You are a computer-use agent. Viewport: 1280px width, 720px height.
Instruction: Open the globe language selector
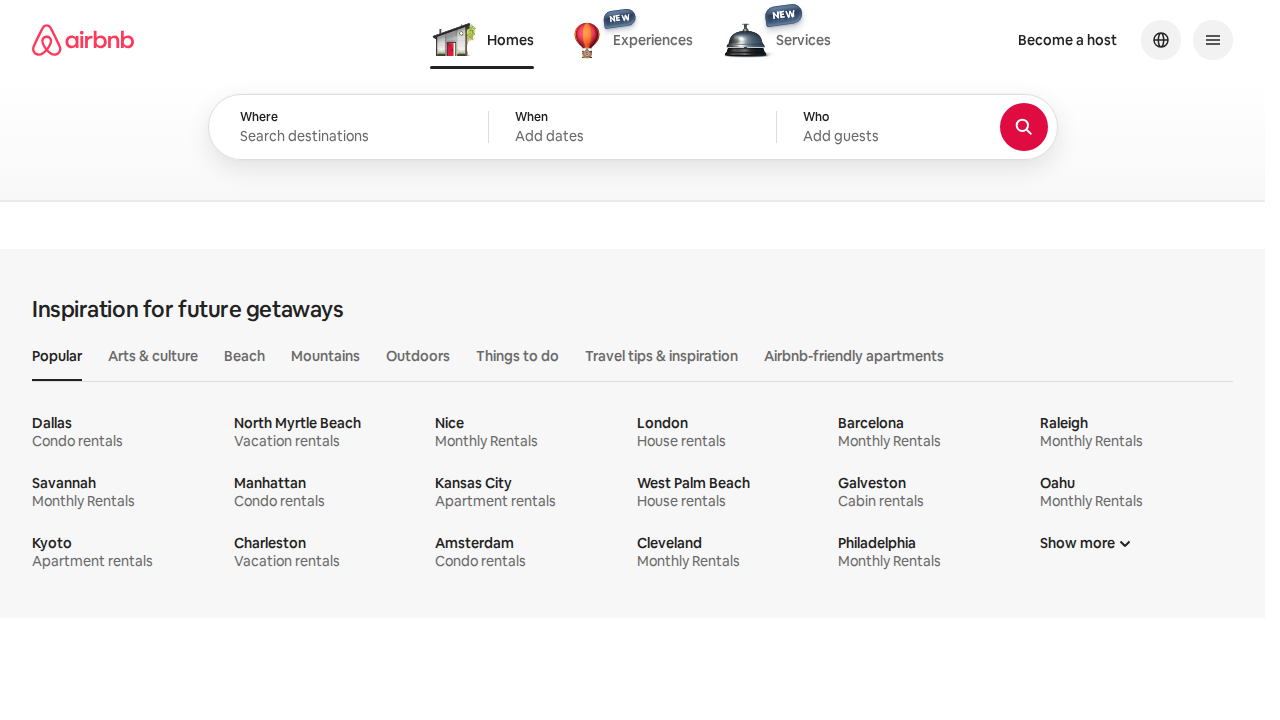coord(1160,40)
